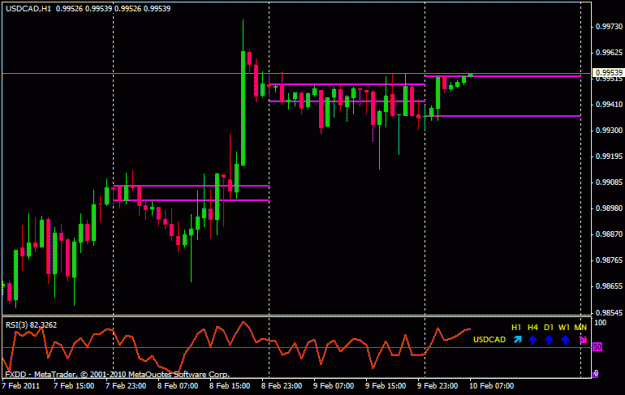Click the 7 Feb 23:00 time label
The image size is (625, 395).
(x=126, y=386)
